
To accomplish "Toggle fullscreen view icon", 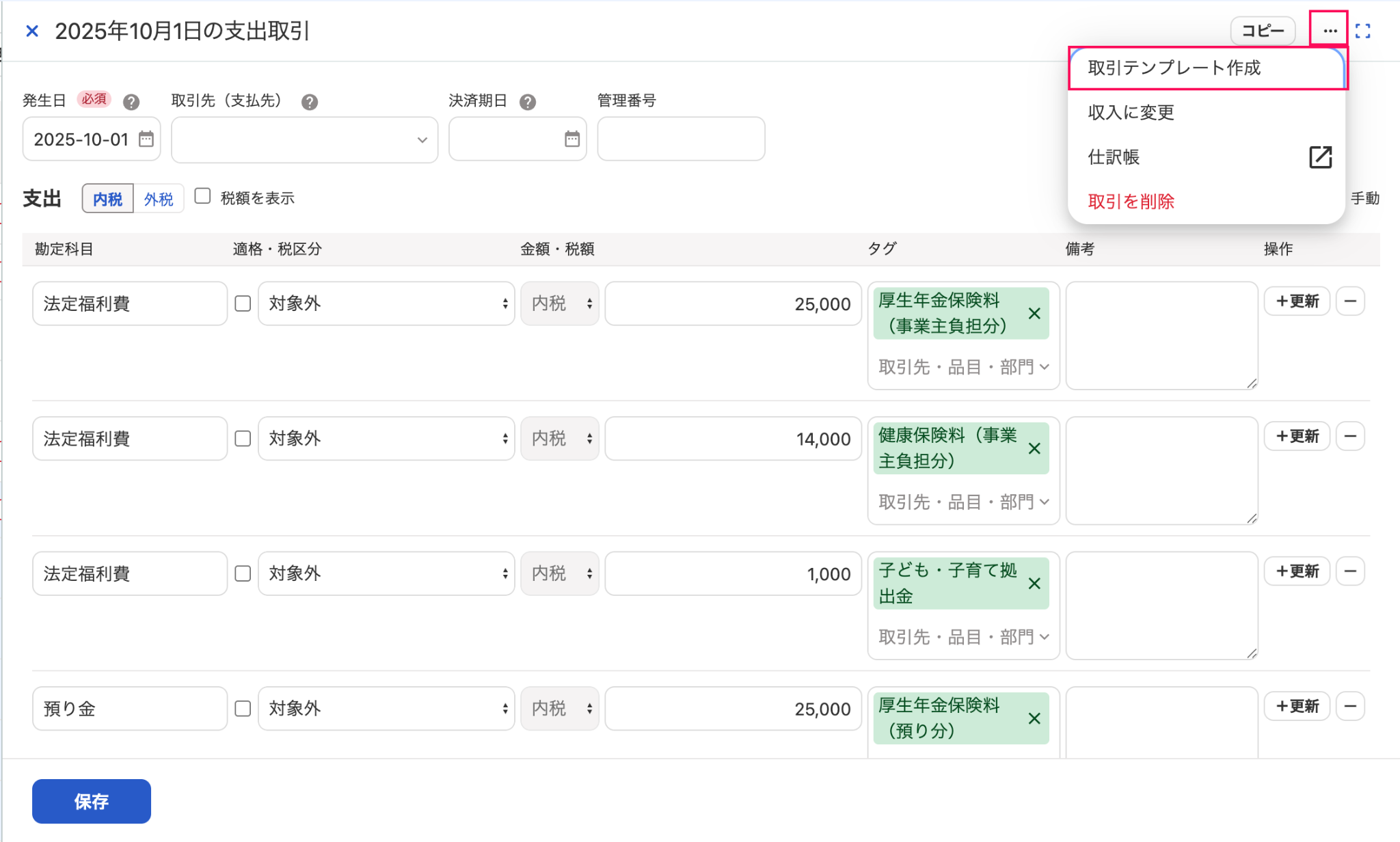I will [1362, 31].
